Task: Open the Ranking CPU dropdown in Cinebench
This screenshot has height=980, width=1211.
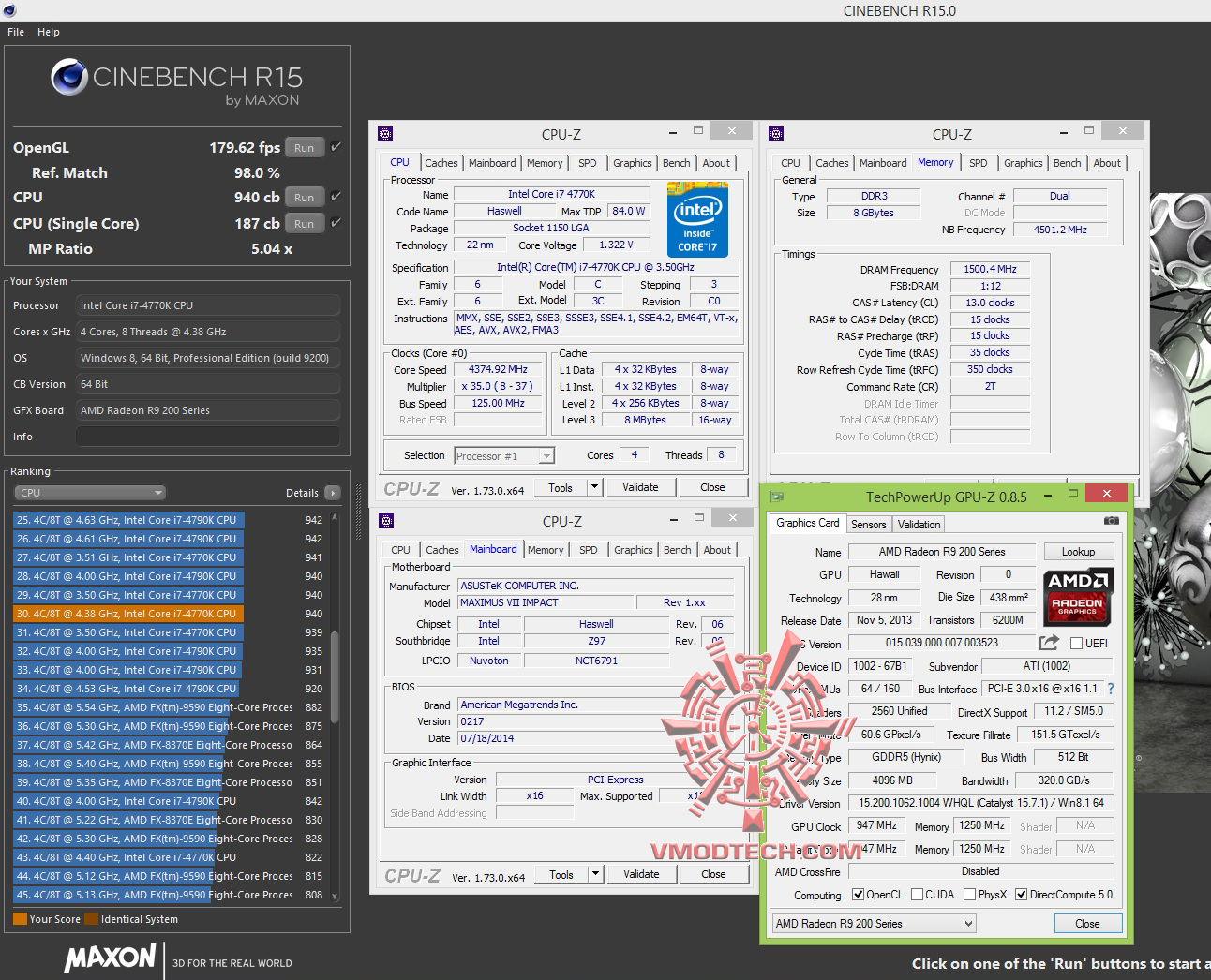Action: coord(90,493)
